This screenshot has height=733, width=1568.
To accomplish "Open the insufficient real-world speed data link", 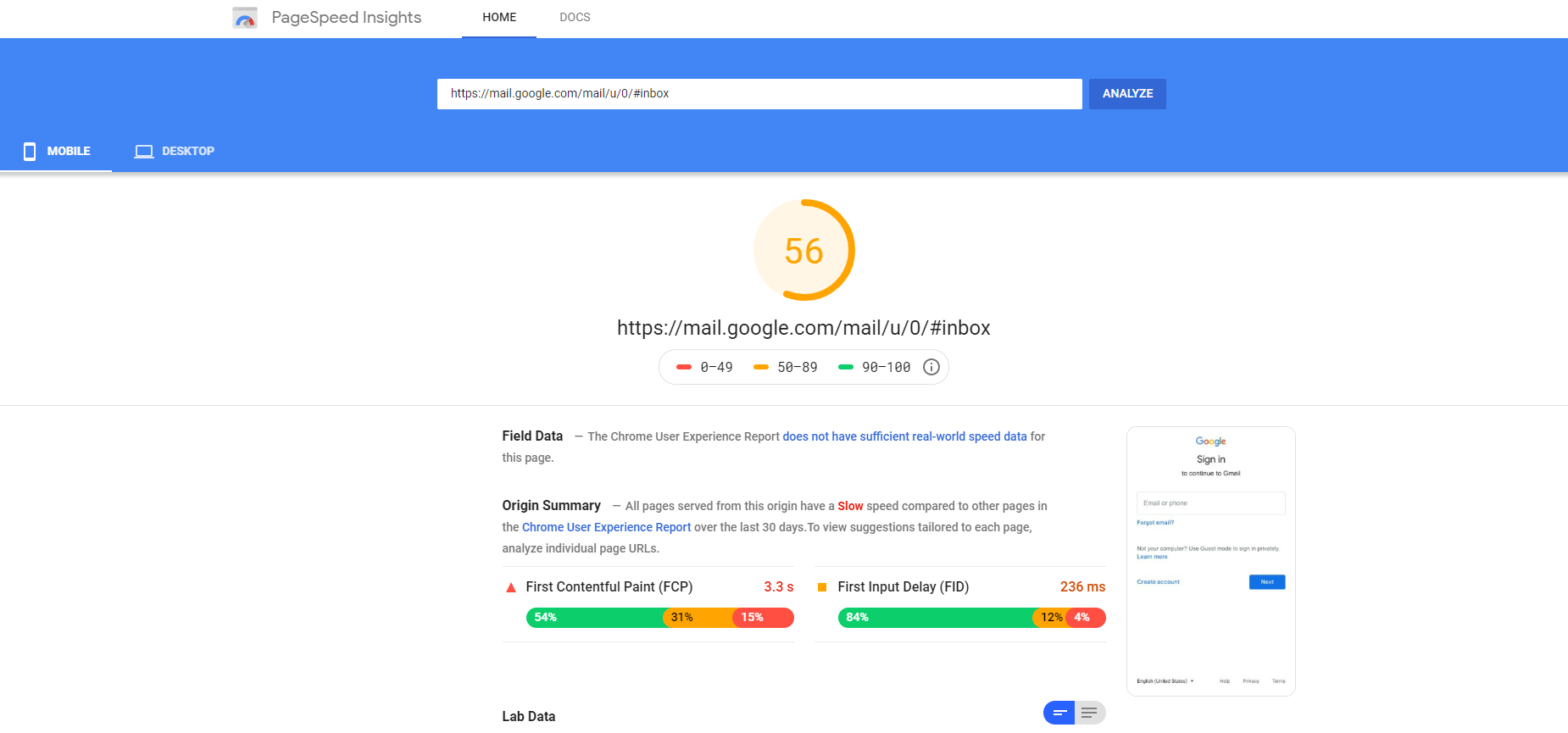I will [904, 436].
